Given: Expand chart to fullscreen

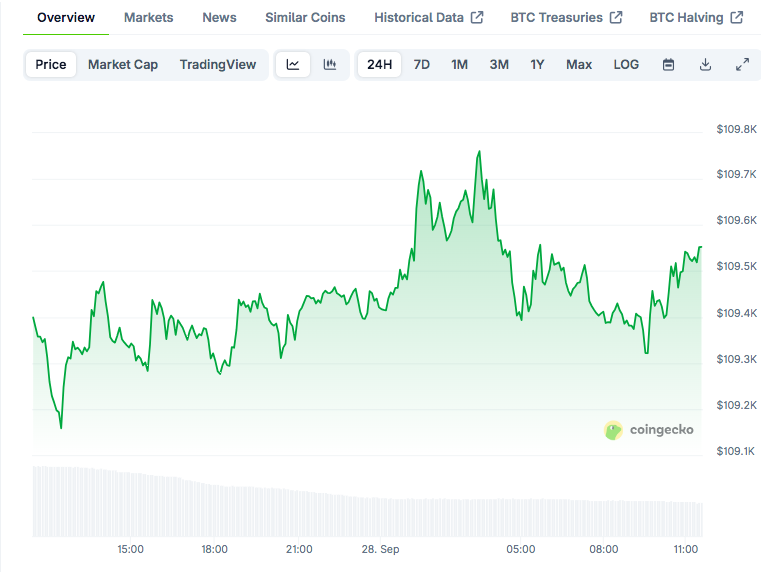Looking at the screenshot, I should click(x=742, y=64).
